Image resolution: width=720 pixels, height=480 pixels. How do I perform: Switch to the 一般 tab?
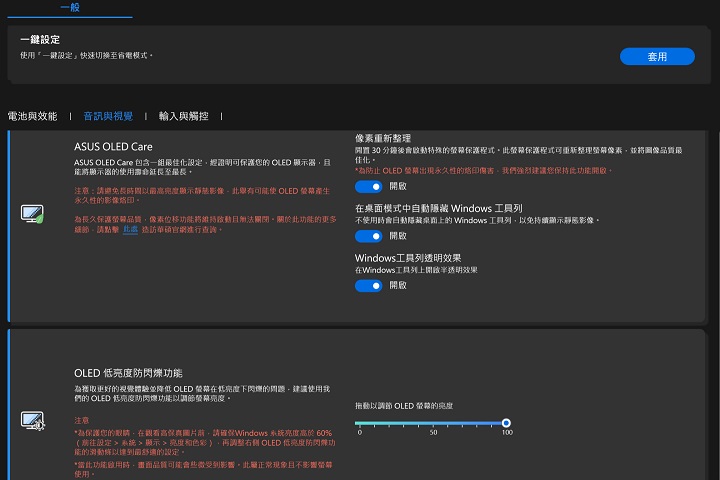(70, 7)
